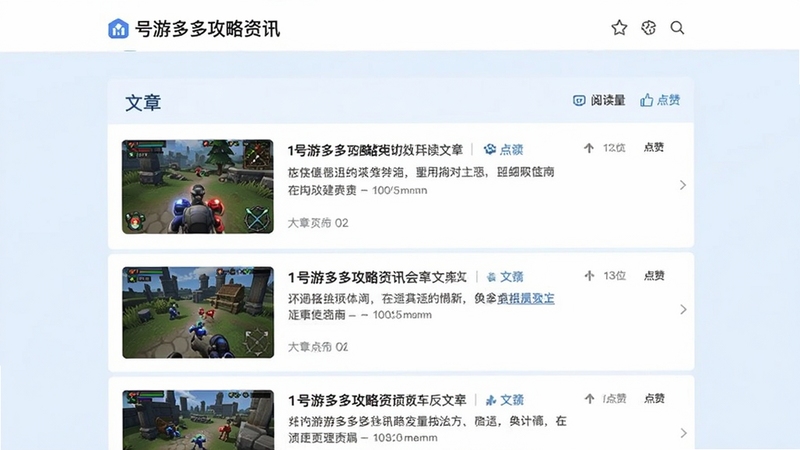Select the first article's gray footer line

click(318, 223)
